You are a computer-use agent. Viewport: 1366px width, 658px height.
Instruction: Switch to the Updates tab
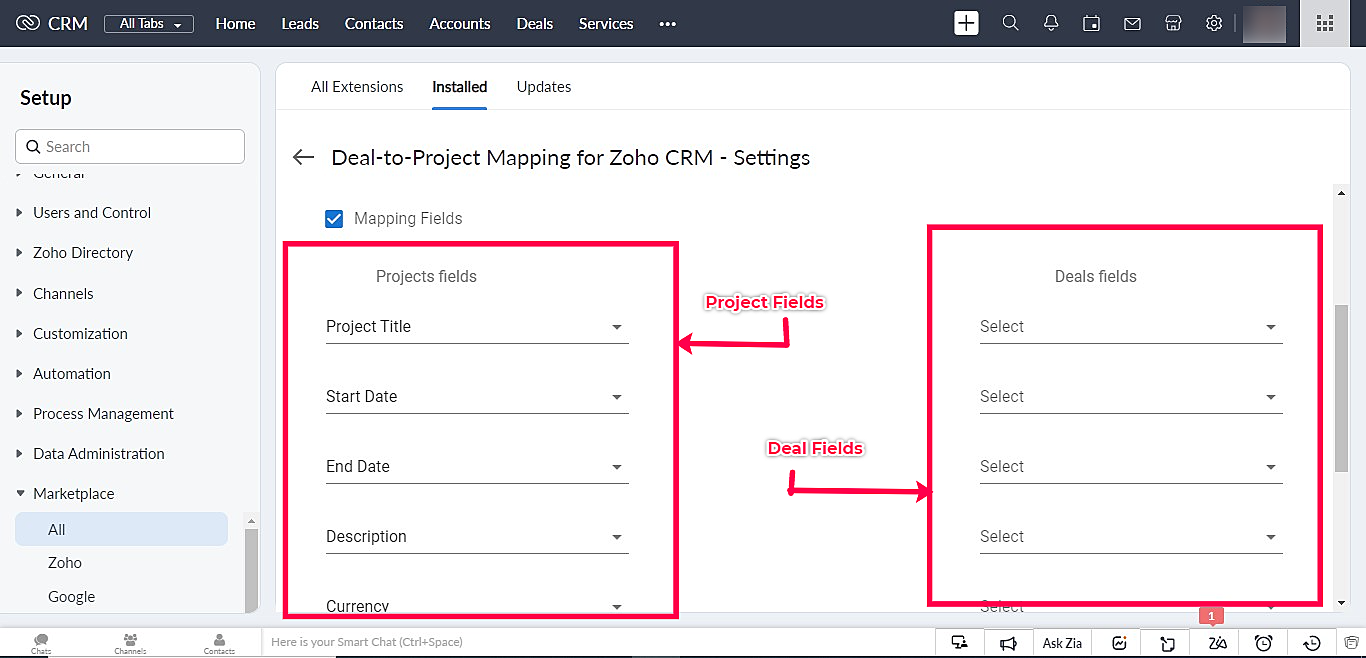tap(544, 87)
